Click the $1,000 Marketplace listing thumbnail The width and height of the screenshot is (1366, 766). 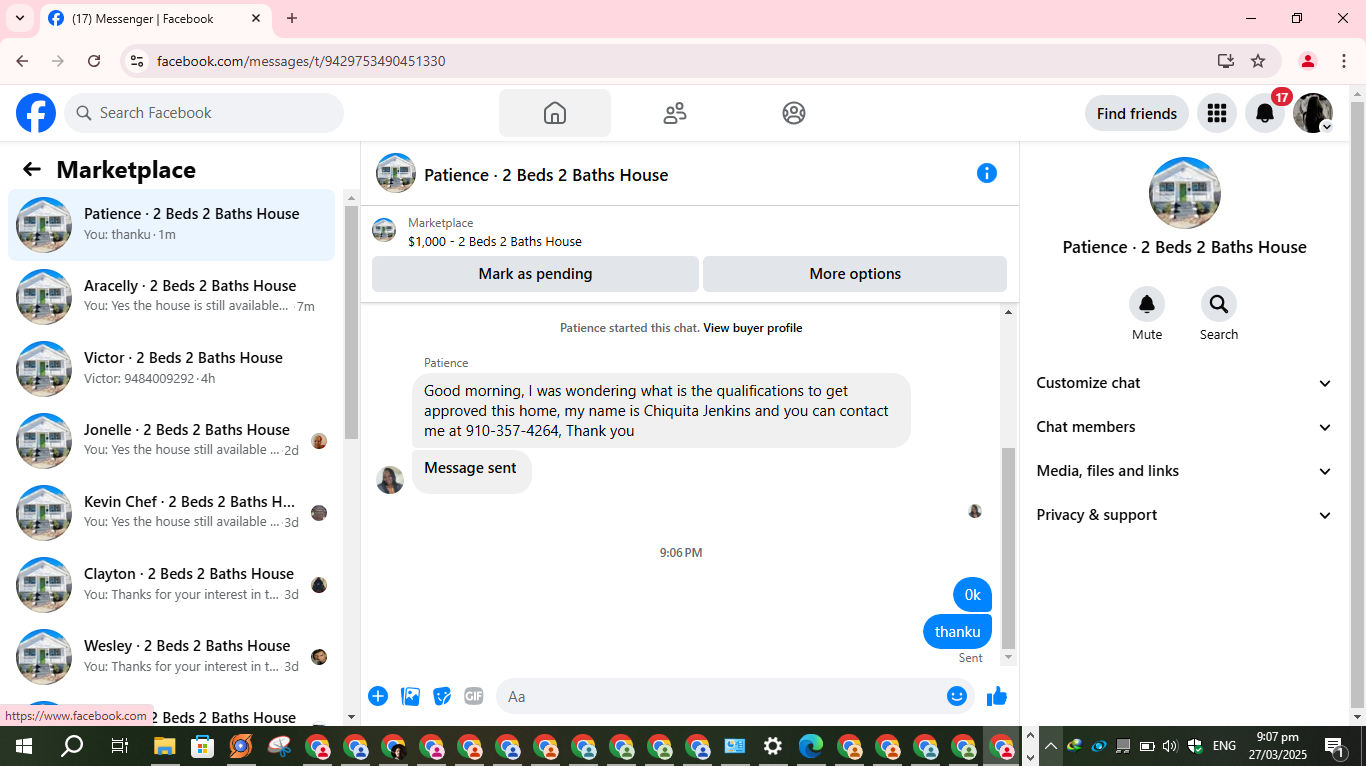384,231
